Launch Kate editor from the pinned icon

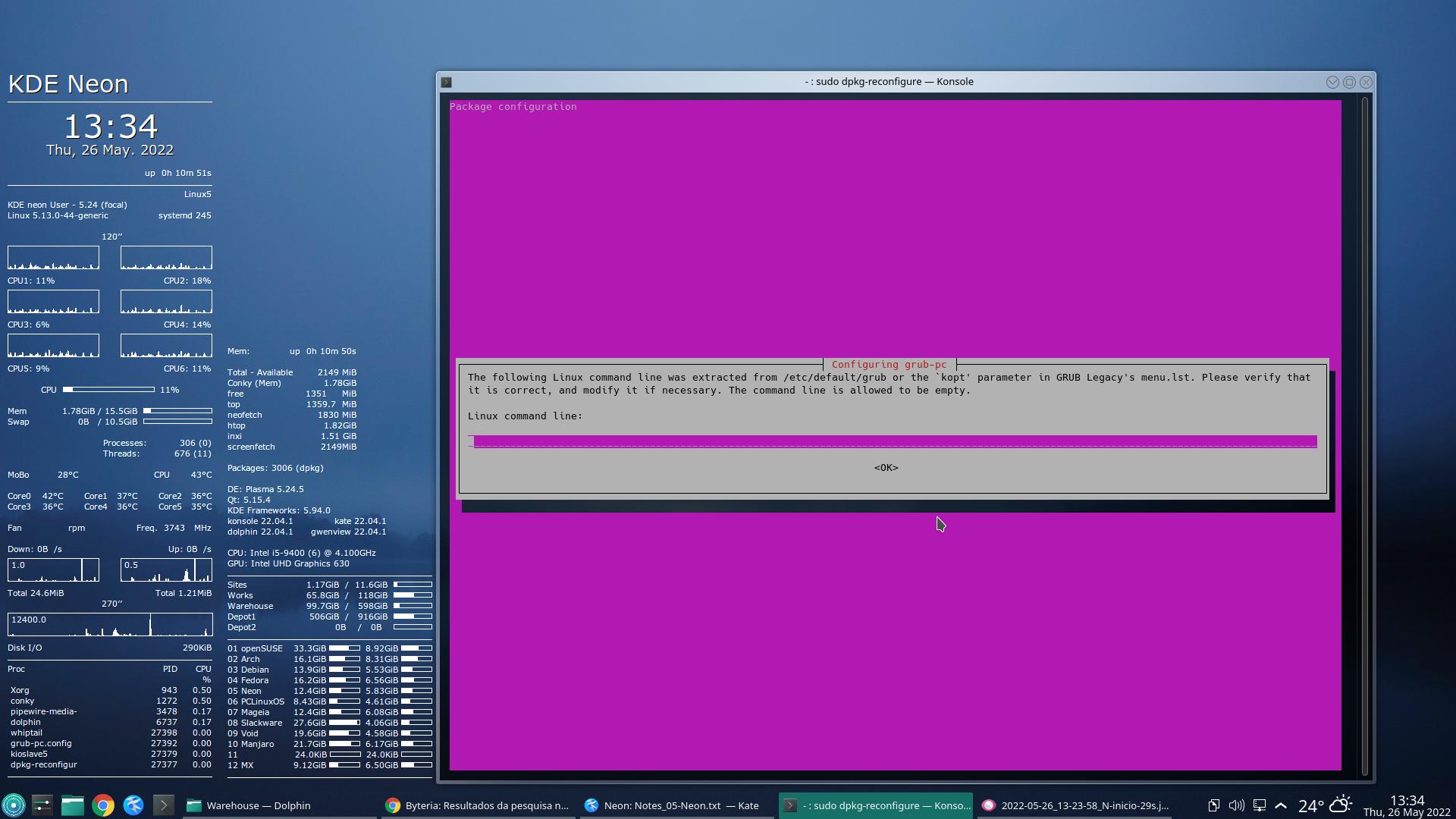click(x=133, y=805)
